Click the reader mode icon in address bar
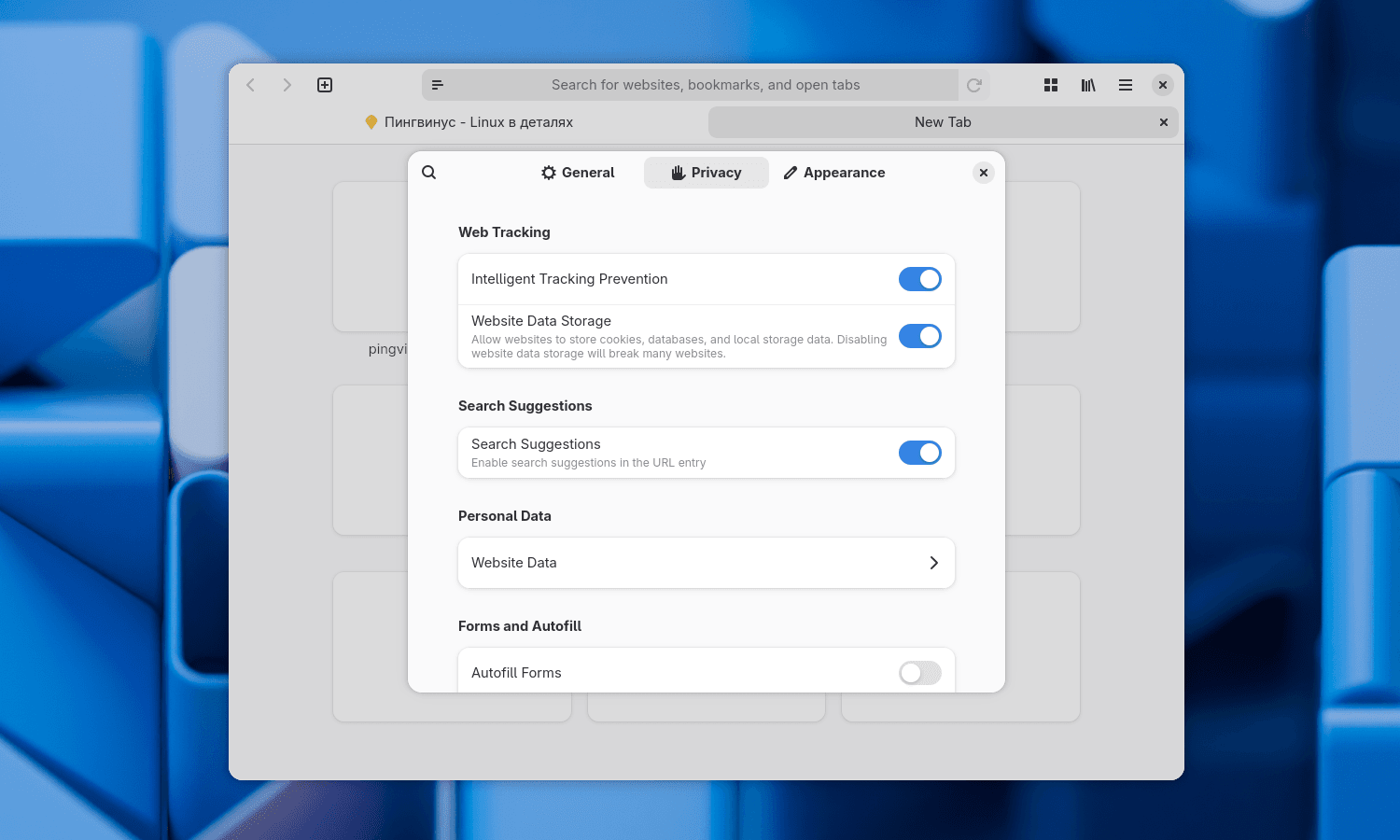This screenshot has height=840, width=1400. pos(438,85)
